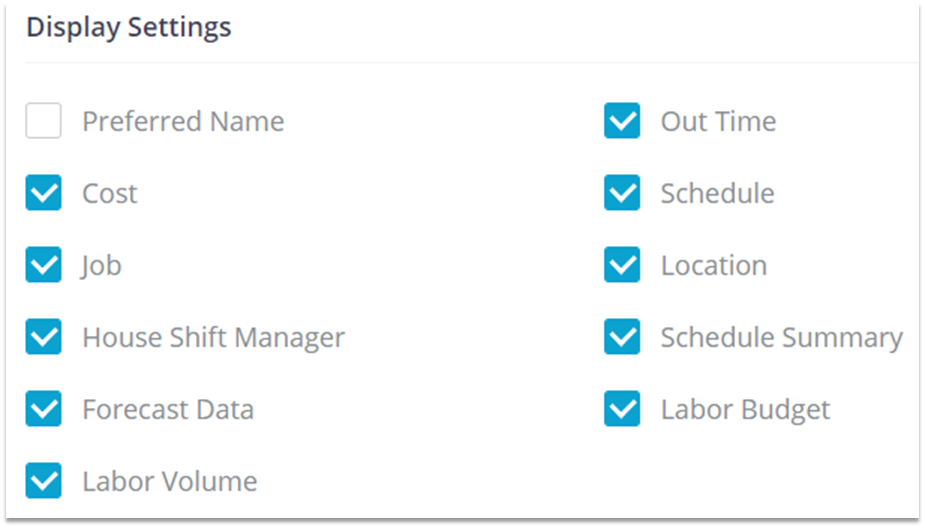Untick the Schedule Summary checkbox
Screen dimensions: 925x528
(x=622, y=338)
